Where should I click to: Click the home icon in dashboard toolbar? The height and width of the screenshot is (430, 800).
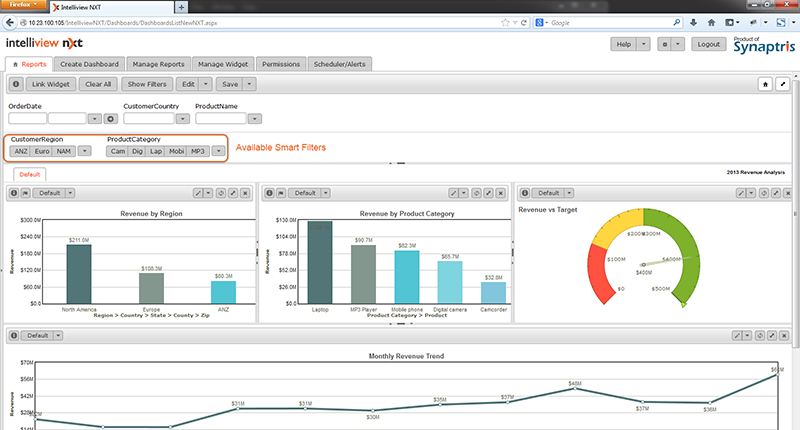coord(764,85)
